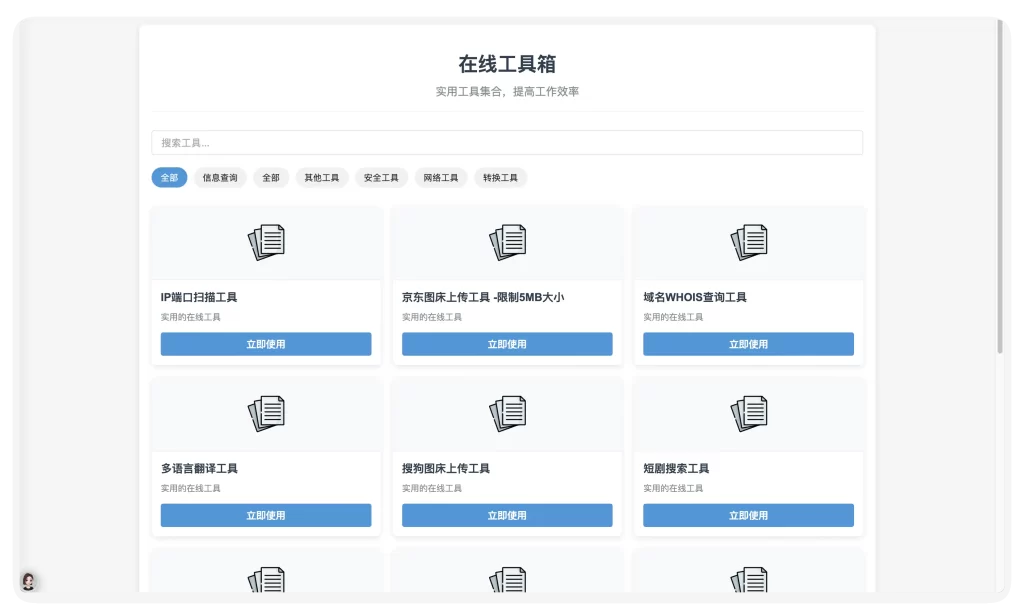The height and width of the screenshot is (612, 1024).
Task: Click the 短剧搜索工具 title
Action: coord(676,468)
